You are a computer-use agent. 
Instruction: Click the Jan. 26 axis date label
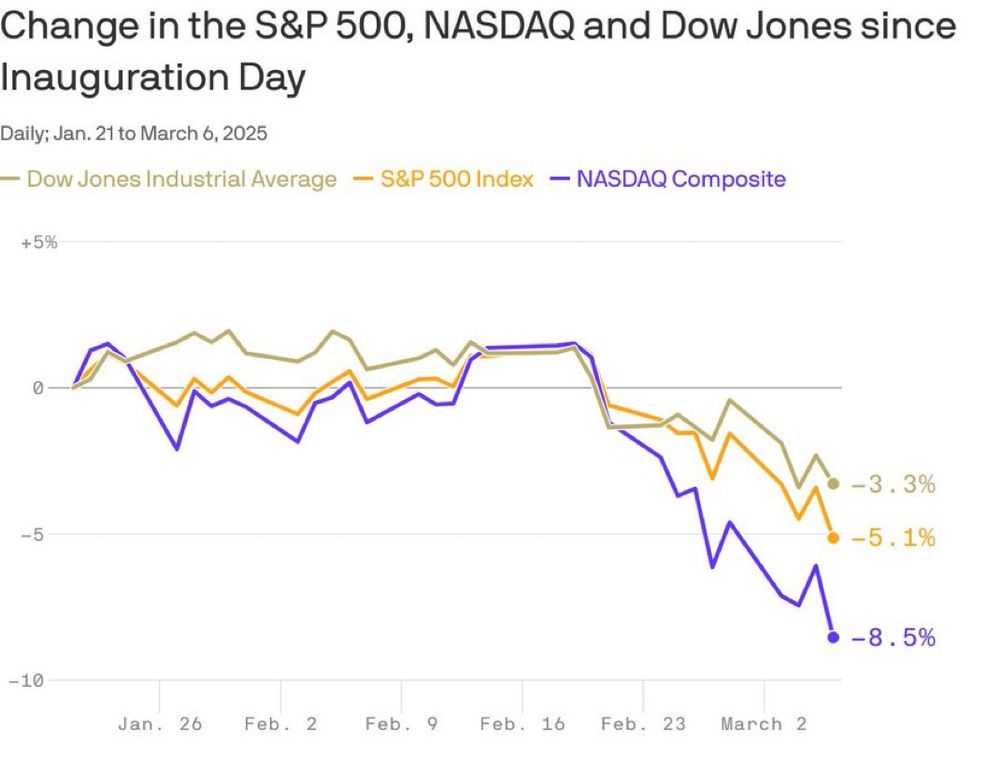(x=159, y=724)
